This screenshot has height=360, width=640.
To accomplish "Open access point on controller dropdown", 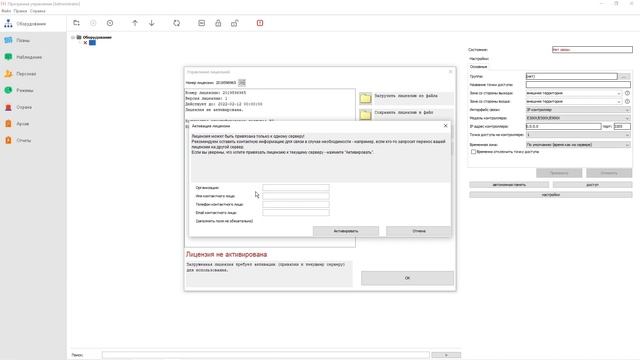I will [x=578, y=135].
